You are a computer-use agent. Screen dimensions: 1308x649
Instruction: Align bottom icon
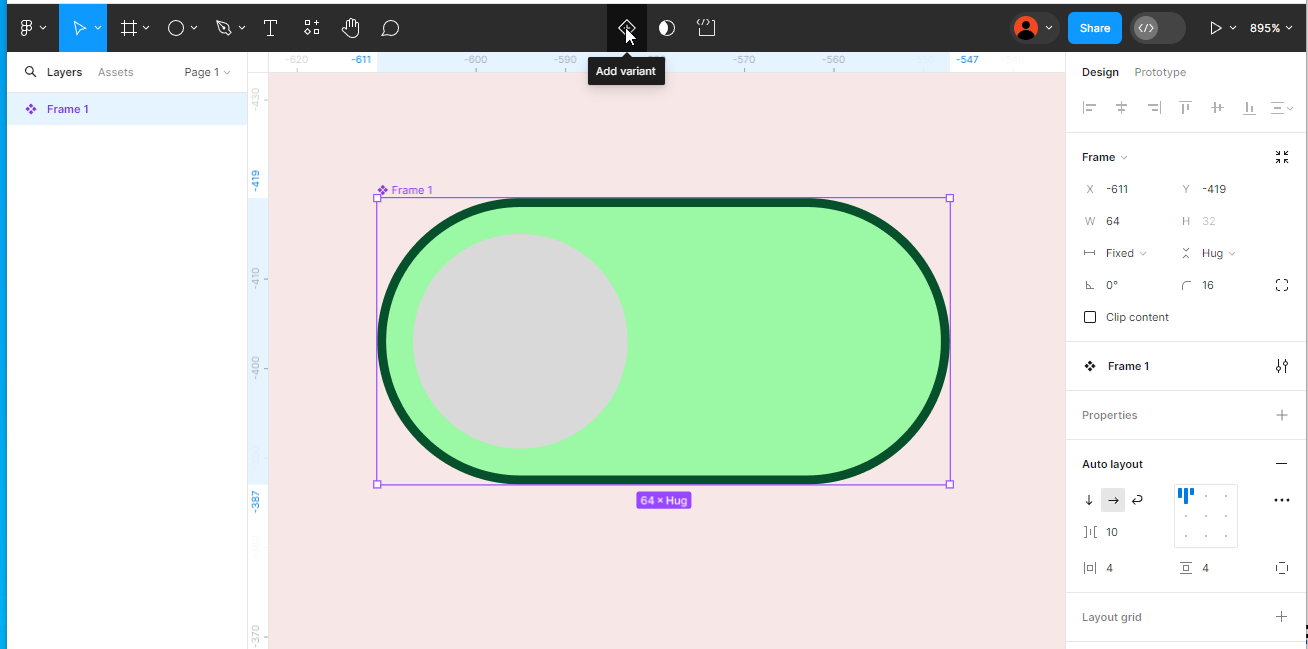pyautogui.click(x=1249, y=108)
